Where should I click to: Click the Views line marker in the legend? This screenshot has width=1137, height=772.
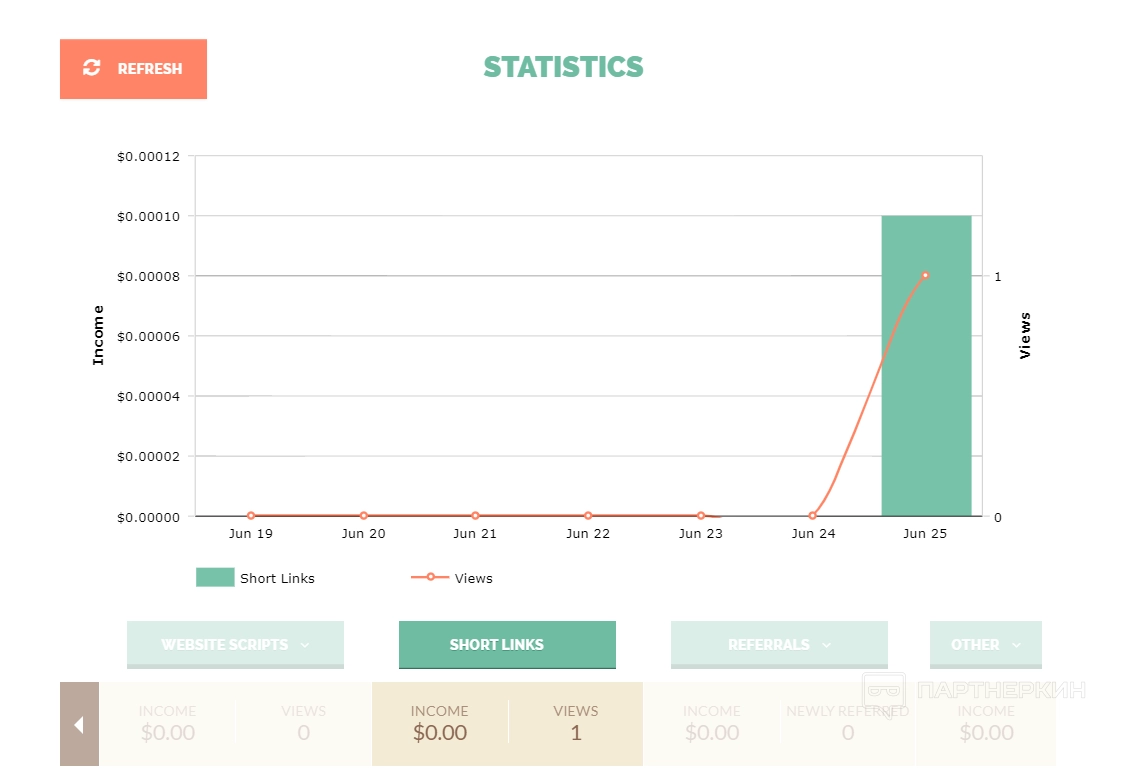pos(430,577)
